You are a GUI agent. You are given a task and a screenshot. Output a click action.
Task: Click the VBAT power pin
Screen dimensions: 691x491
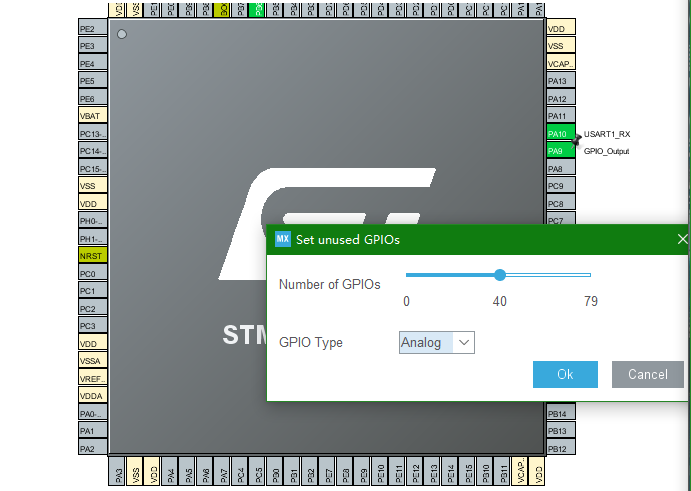click(93, 115)
